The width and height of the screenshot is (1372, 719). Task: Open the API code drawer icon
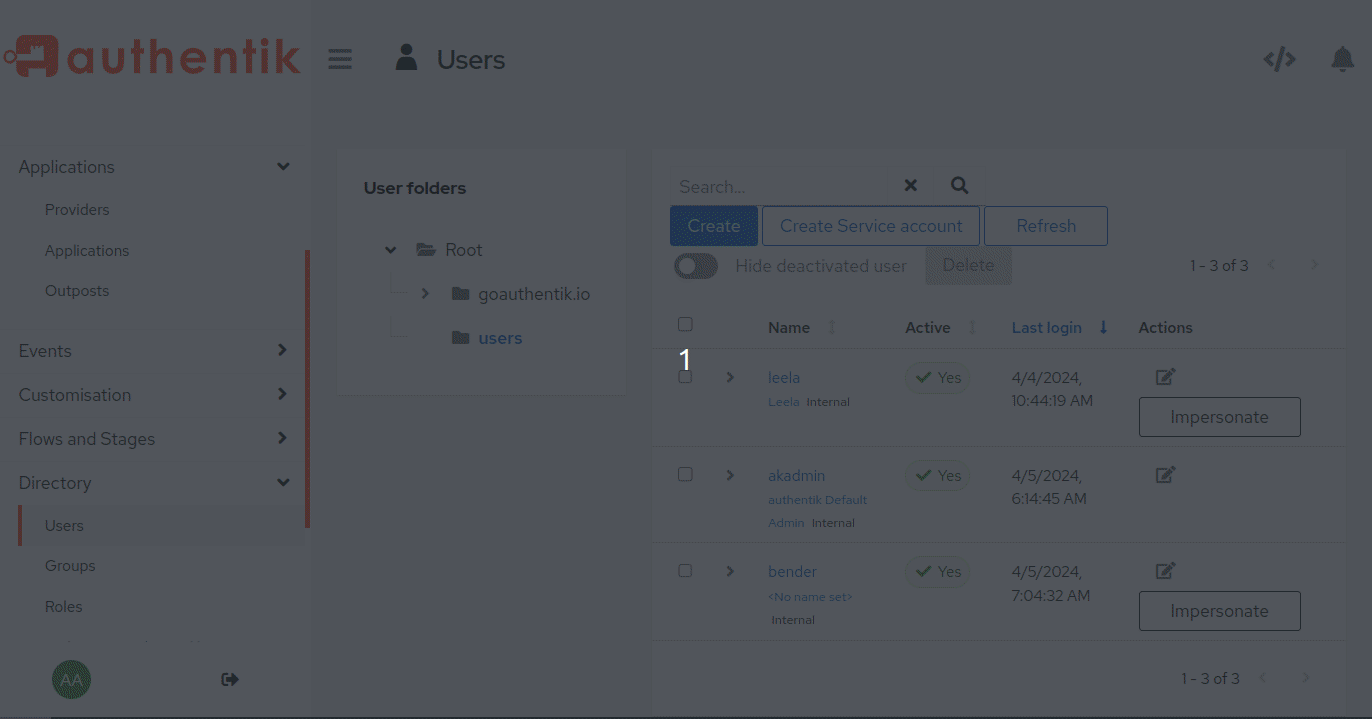[1279, 59]
